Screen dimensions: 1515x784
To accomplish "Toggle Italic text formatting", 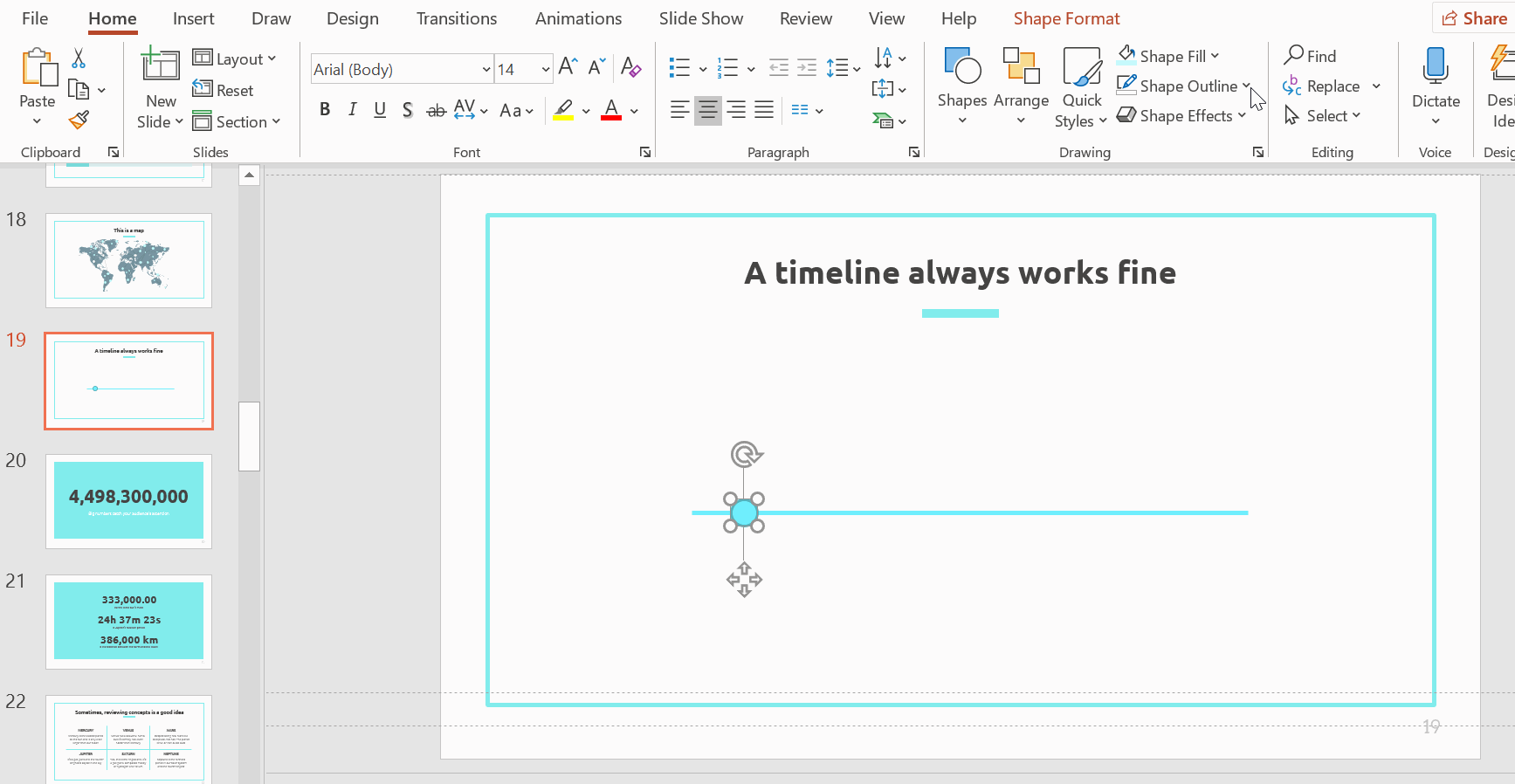I will pyautogui.click(x=352, y=110).
